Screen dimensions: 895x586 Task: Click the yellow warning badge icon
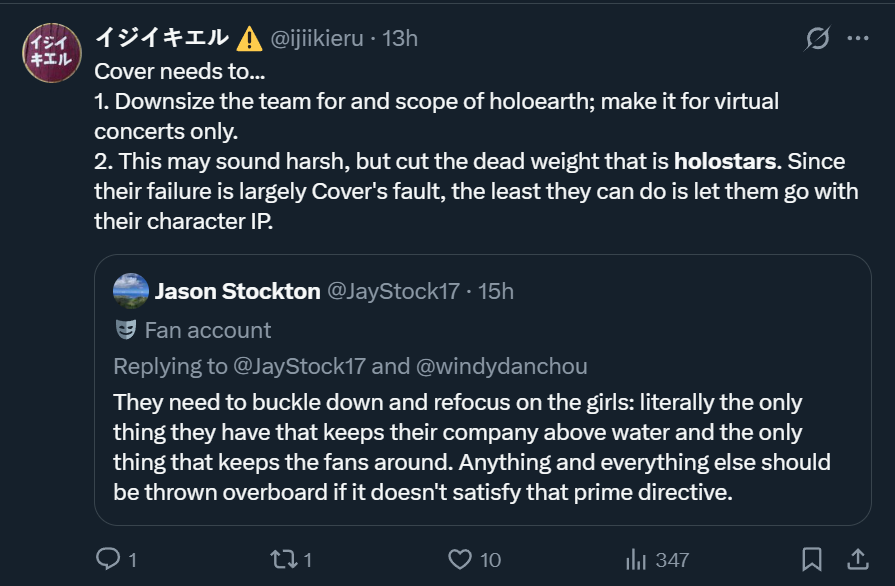pyautogui.click(x=249, y=39)
